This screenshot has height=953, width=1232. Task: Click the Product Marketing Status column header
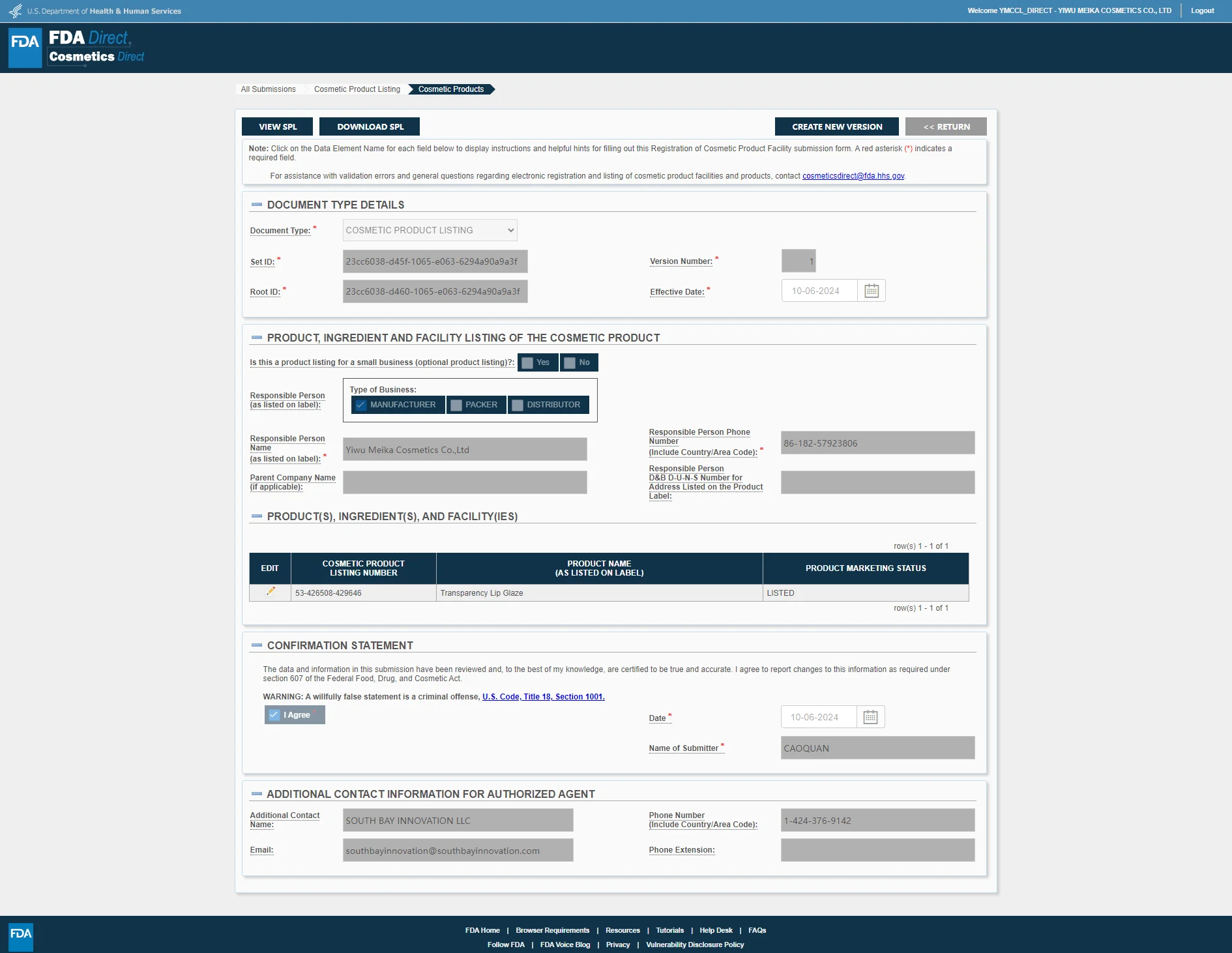tap(866, 568)
